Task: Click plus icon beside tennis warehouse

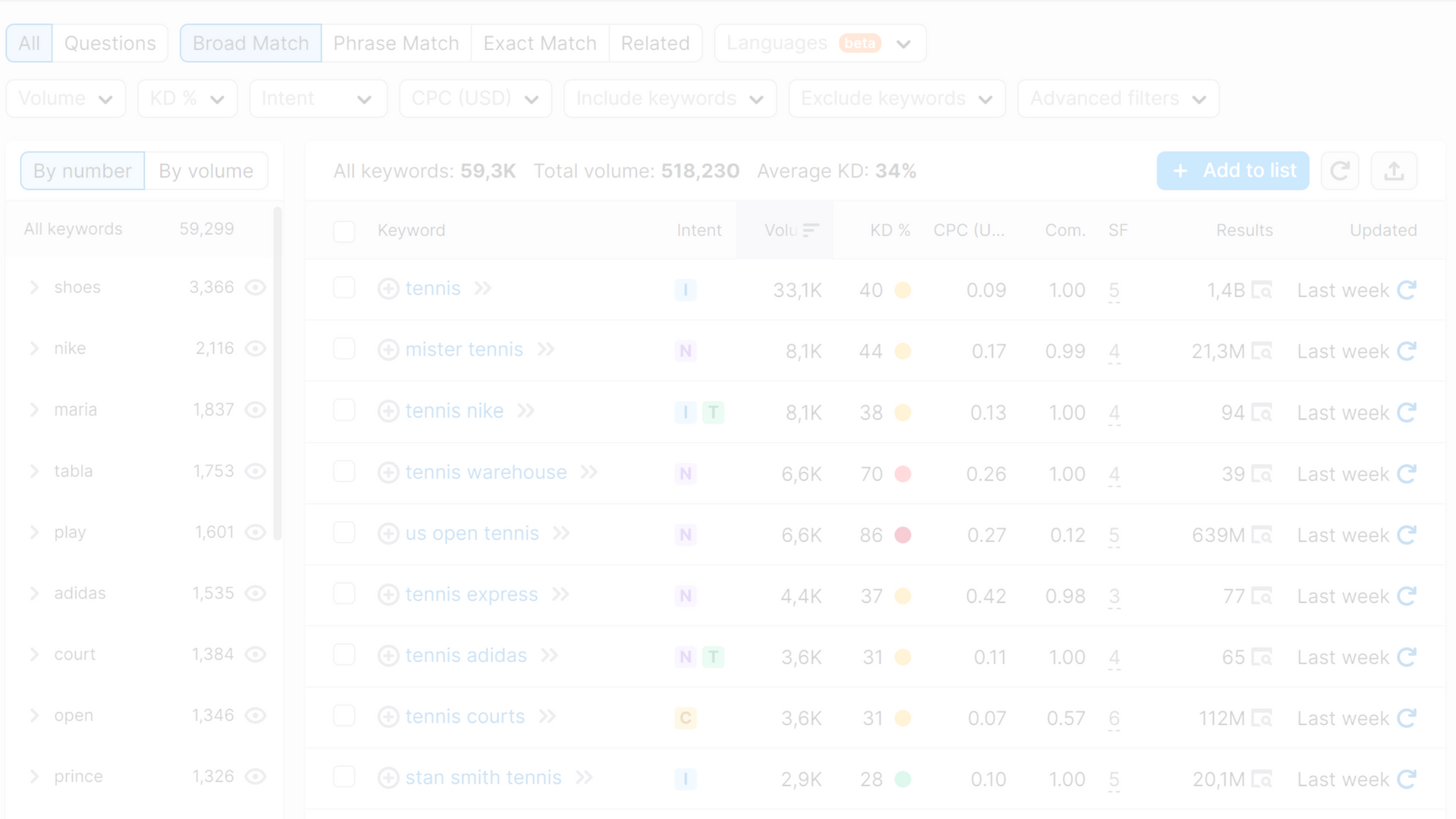Action: click(x=388, y=472)
